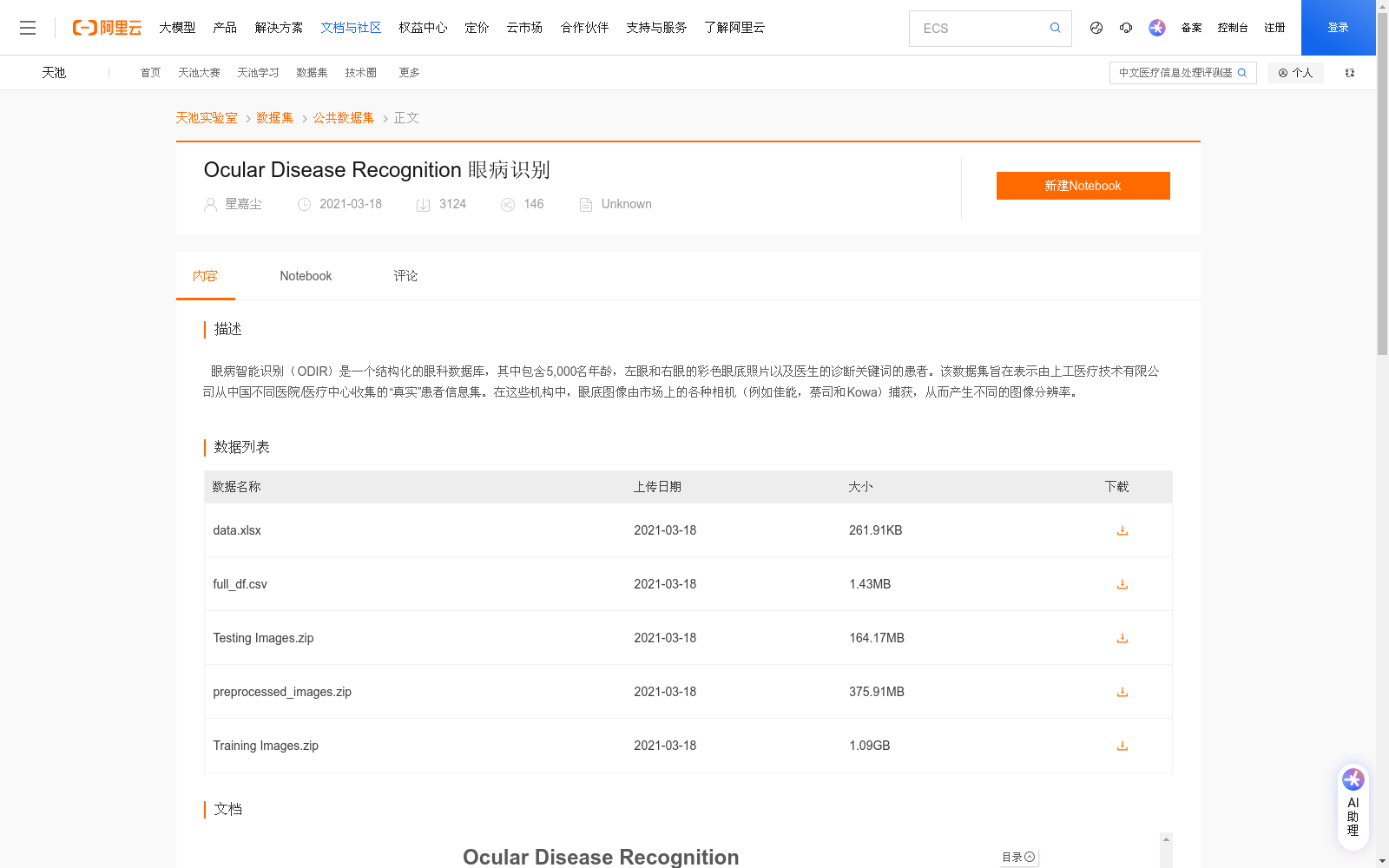Click the share icon next to 146
The width and height of the screenshot is (1389, 868).
click(x=508, y=205)
